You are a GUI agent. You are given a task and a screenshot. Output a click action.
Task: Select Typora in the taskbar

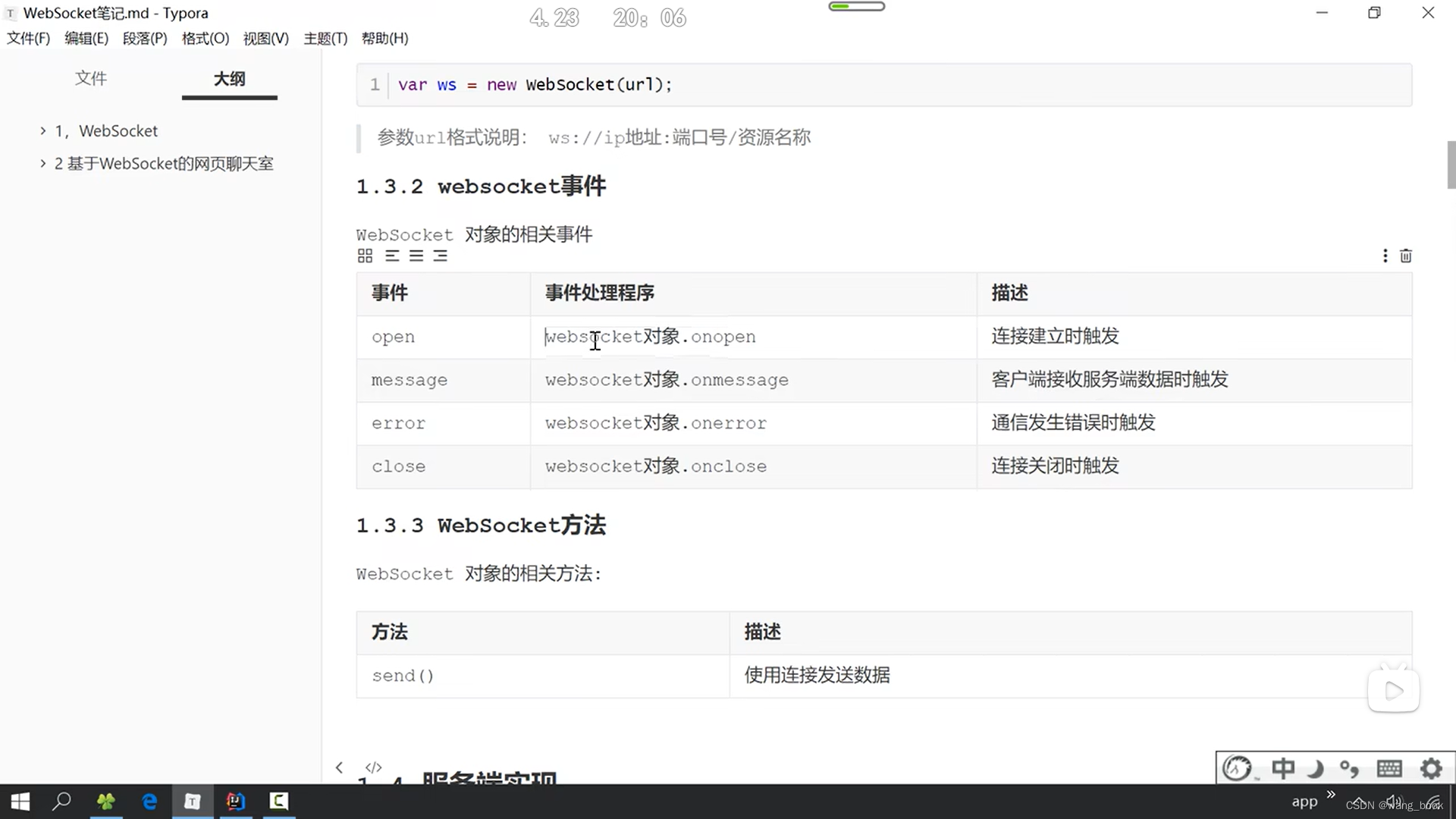coord(193,802)
